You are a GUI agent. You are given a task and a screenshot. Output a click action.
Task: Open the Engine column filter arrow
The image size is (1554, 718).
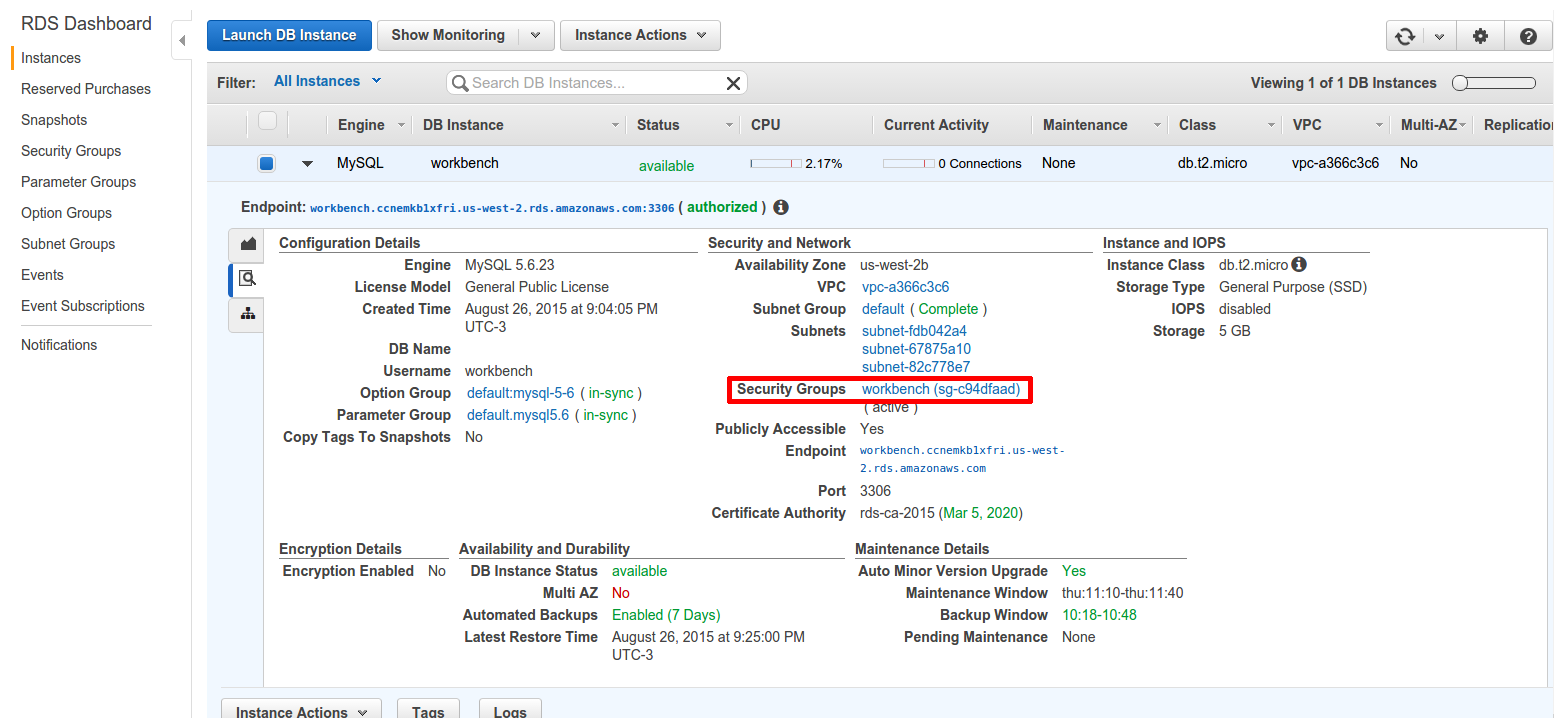(402, 126)
